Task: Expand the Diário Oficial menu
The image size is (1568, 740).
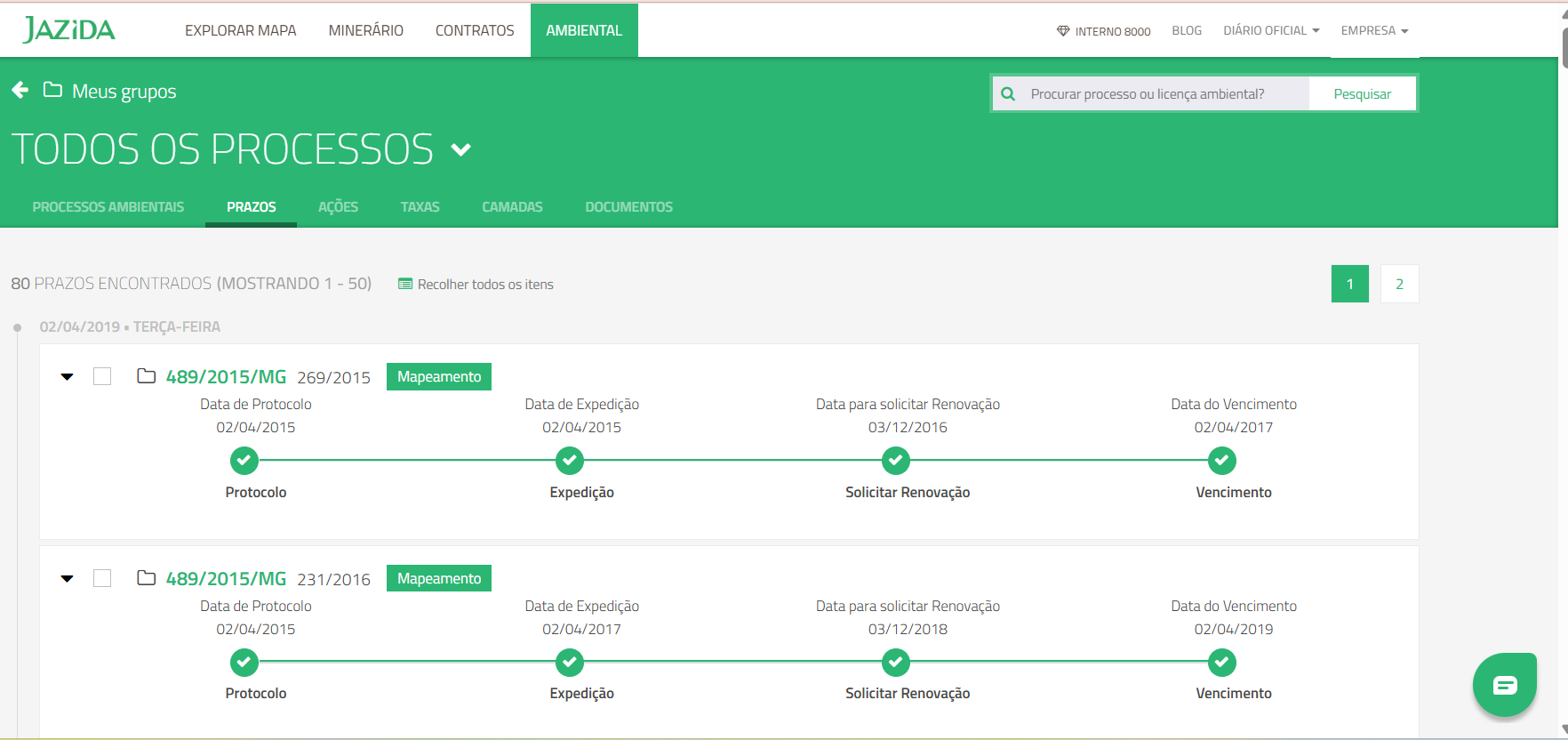Action: click(1270, 30)
